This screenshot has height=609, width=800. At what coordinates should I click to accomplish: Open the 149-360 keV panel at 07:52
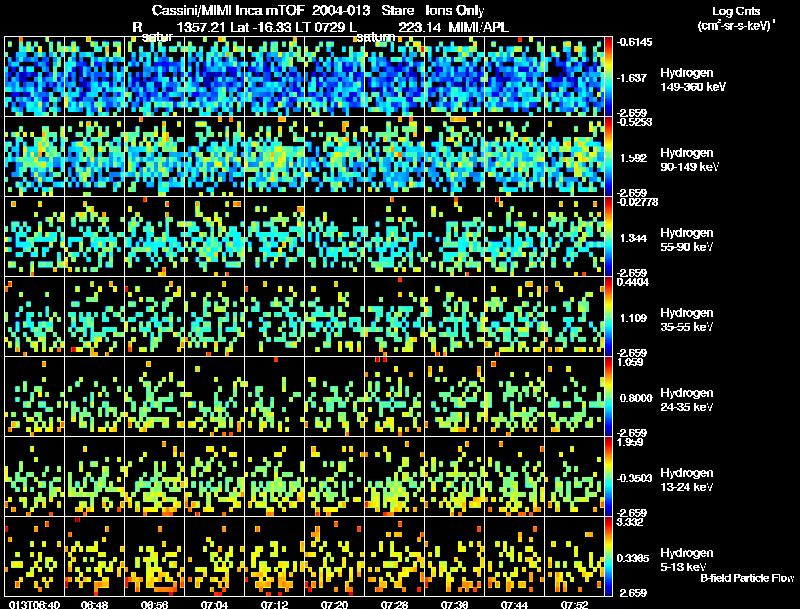coord(574,77)
